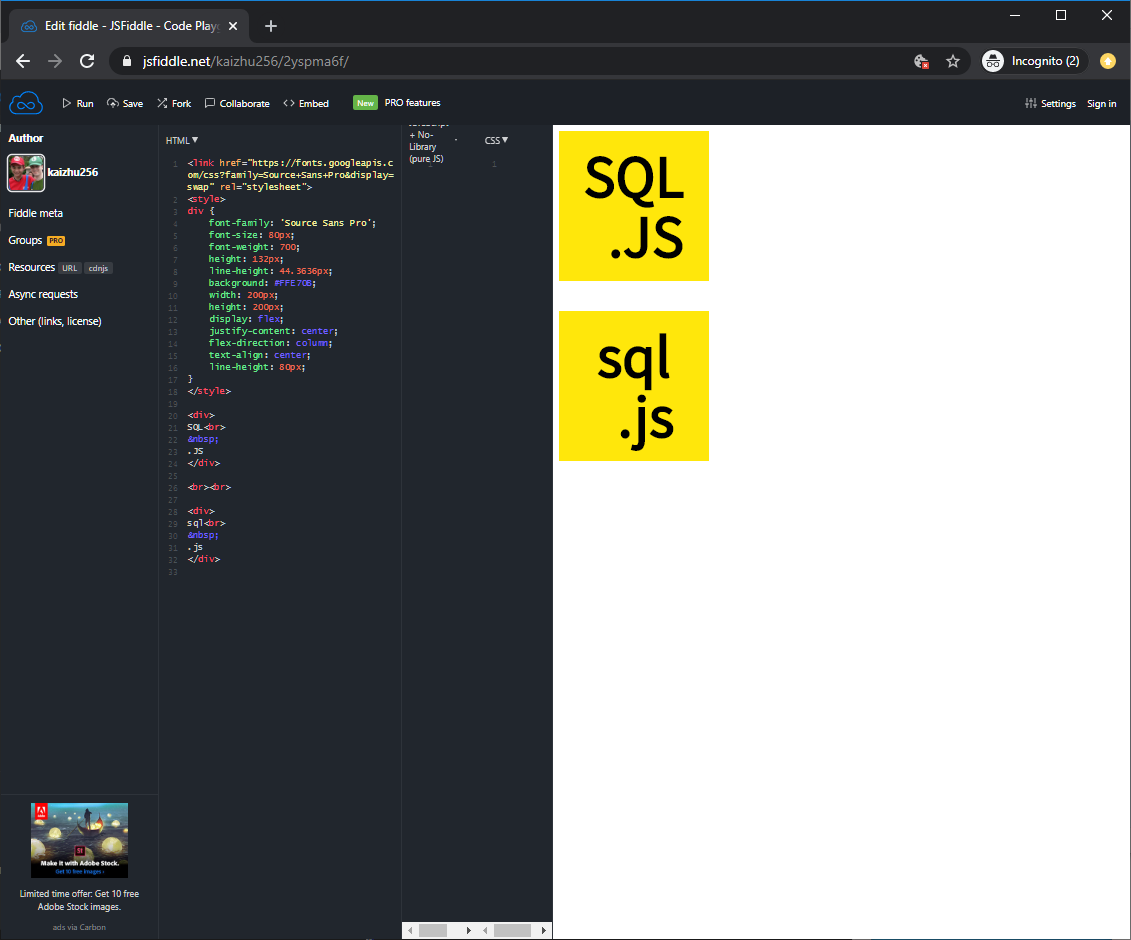1131x940 pixels.
Task: Click the lock site info icon
Action: pos(127,61)
